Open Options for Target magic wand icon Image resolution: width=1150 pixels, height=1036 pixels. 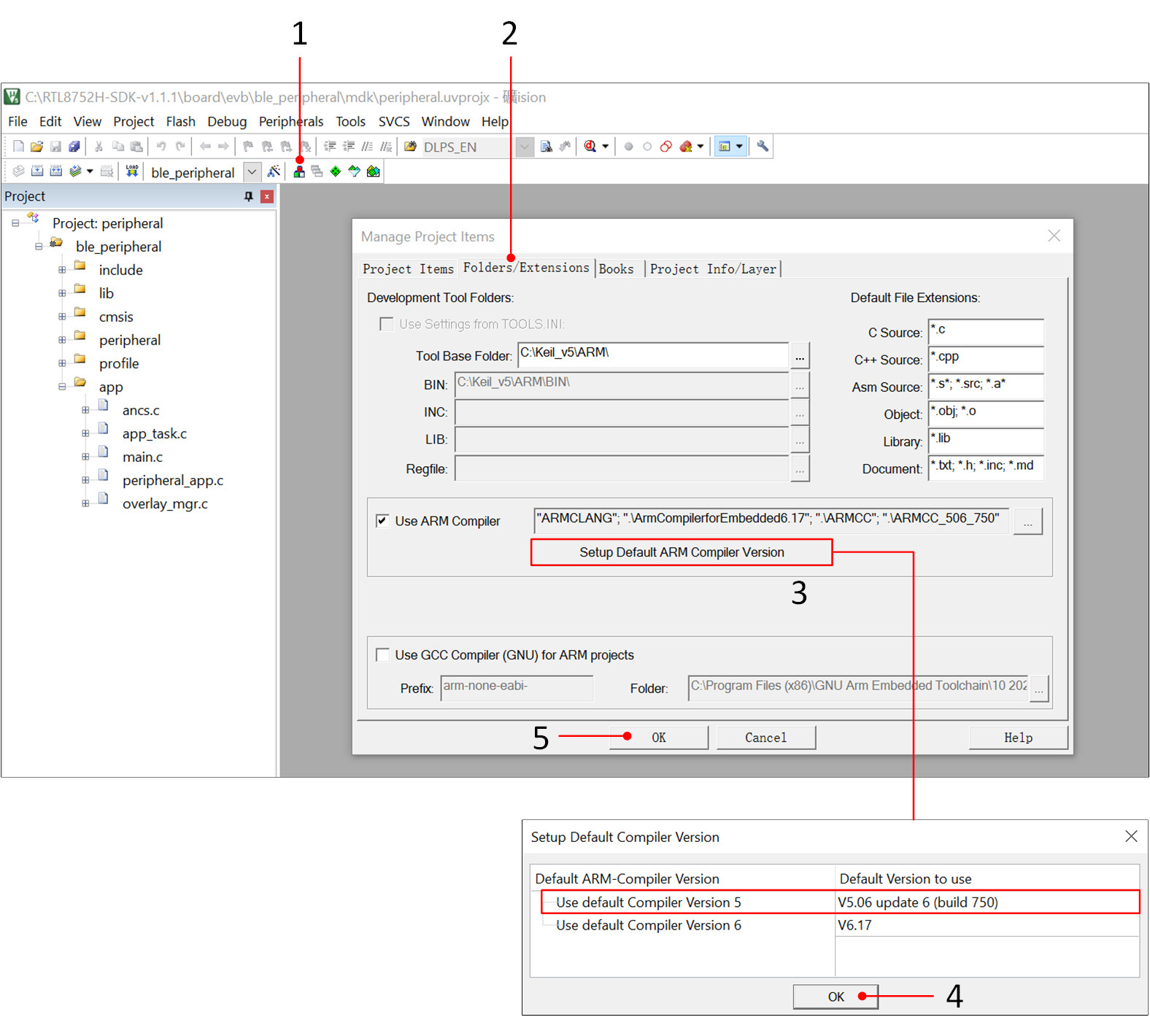pos(274,171)
